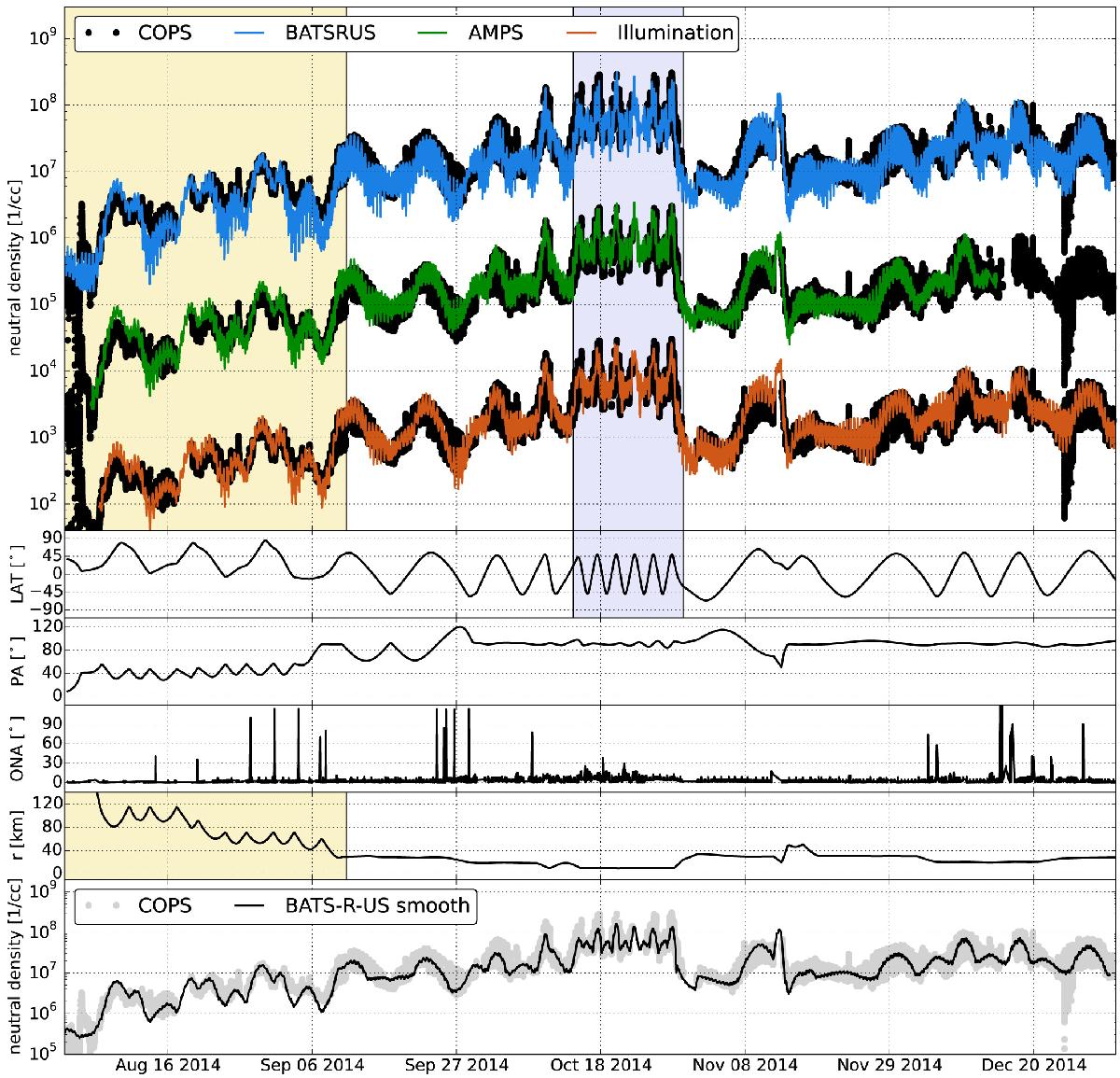Click the orange Illumination legend line
Image resolution: width=1120 pixels, height=1078 pixels.
click(587, 34)
